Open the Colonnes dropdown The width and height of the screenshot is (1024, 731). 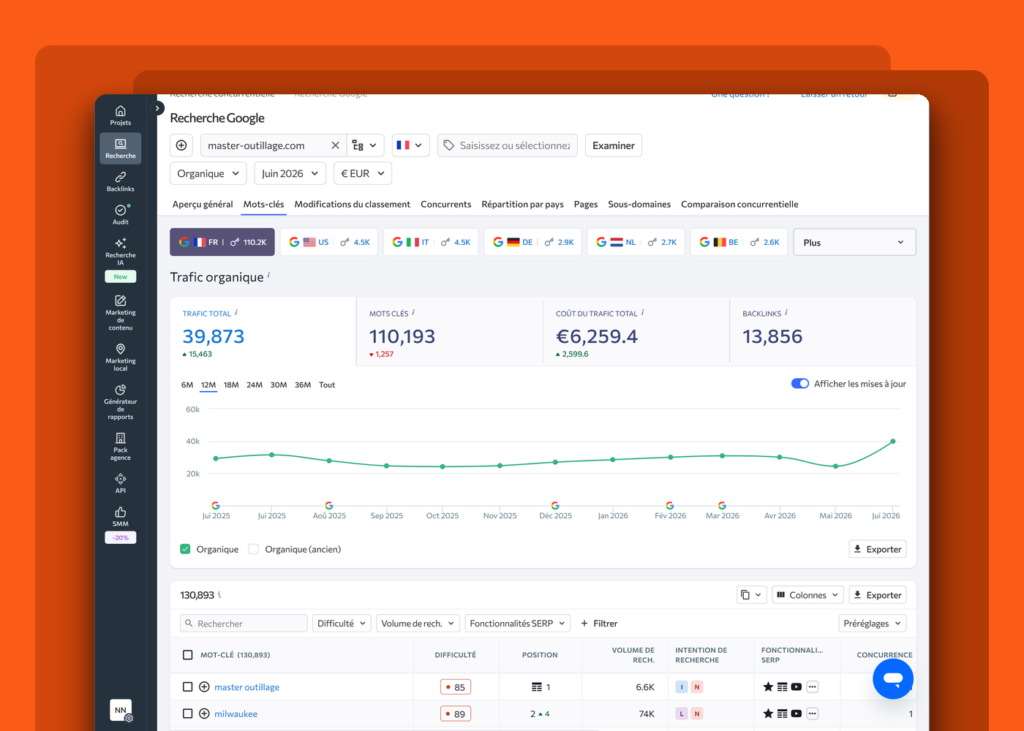[808, 595]
